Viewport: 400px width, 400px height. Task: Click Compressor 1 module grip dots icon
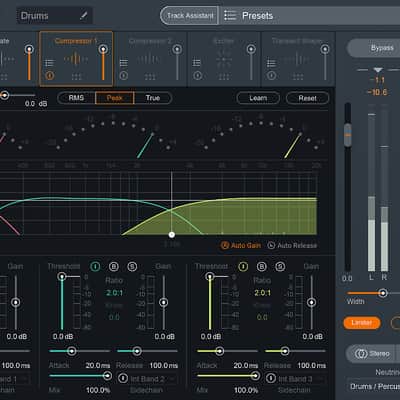coord(76,77)
